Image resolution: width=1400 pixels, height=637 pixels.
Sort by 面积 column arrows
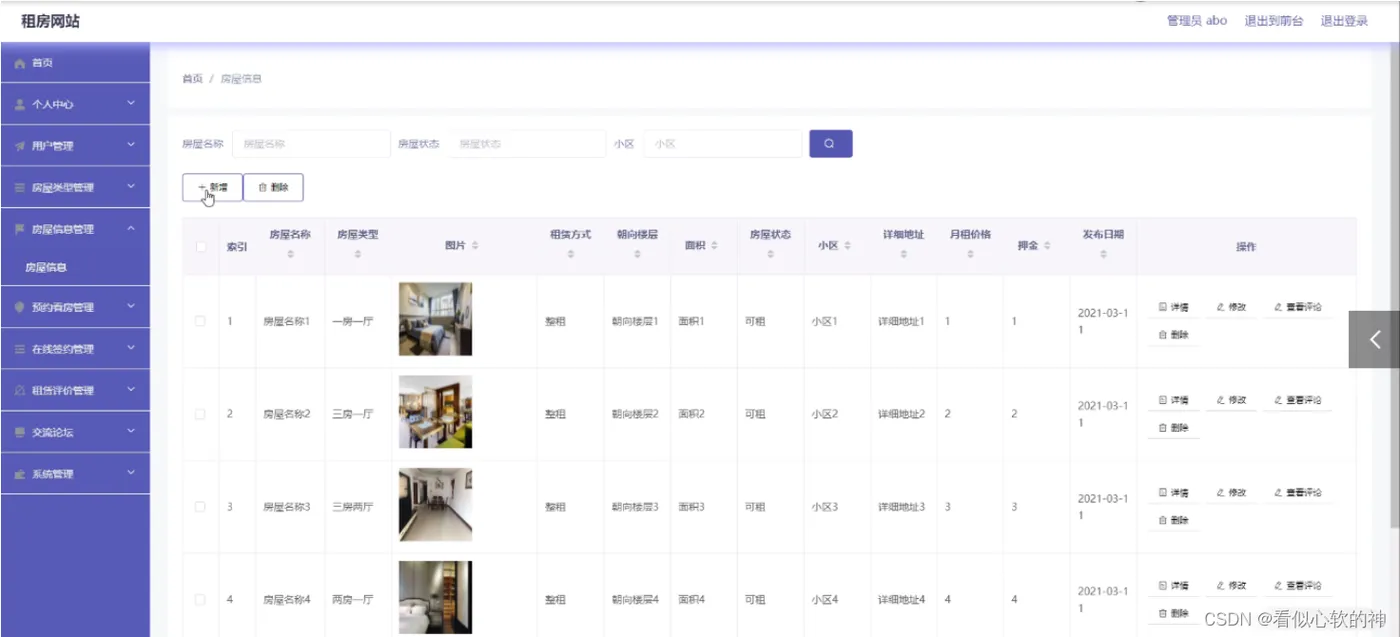pos(714,246)
